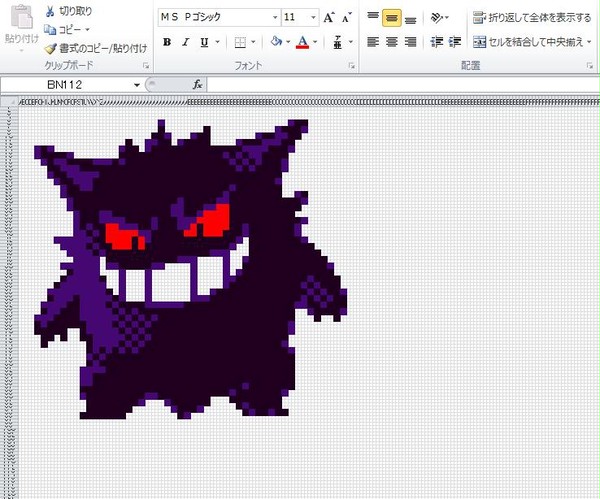
Task: Decrease font size with small A icon
Action: coord(347,17)
